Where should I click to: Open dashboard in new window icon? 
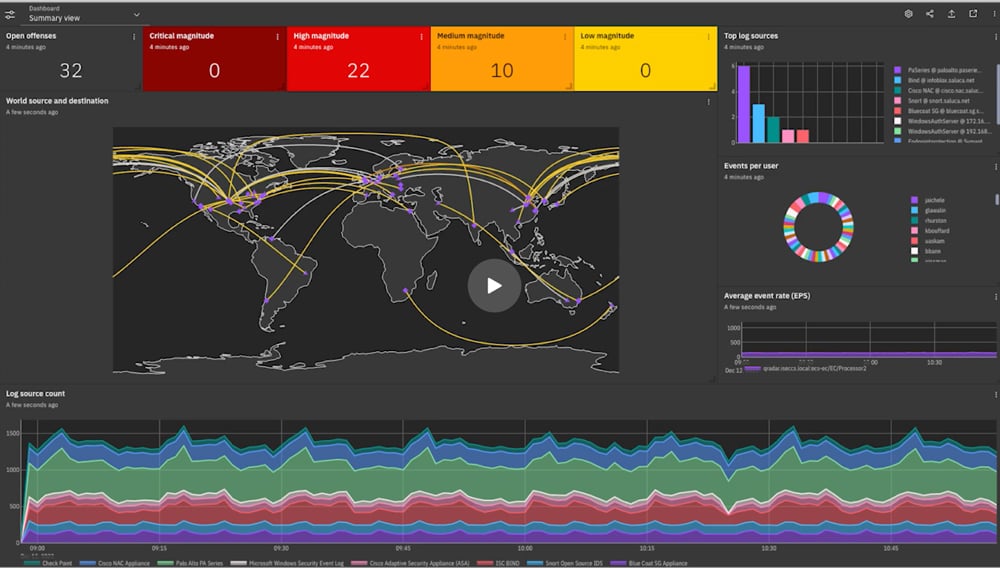click(973, 14)
